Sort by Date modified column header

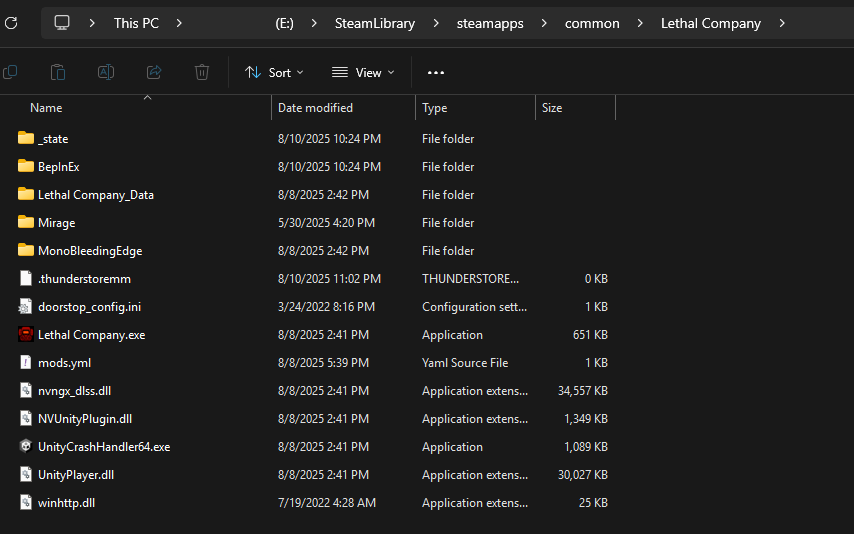pyautogui.click(x=315, y=108)
